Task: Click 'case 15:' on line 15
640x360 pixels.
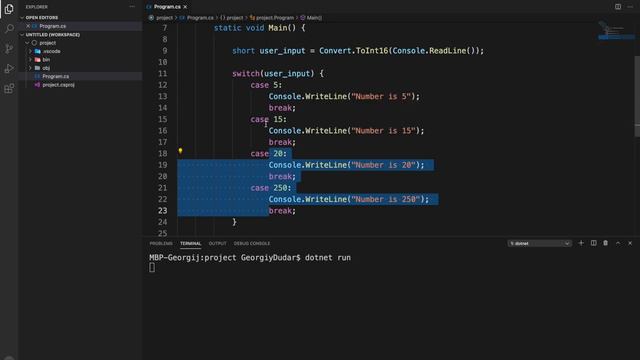Action: 269,120
